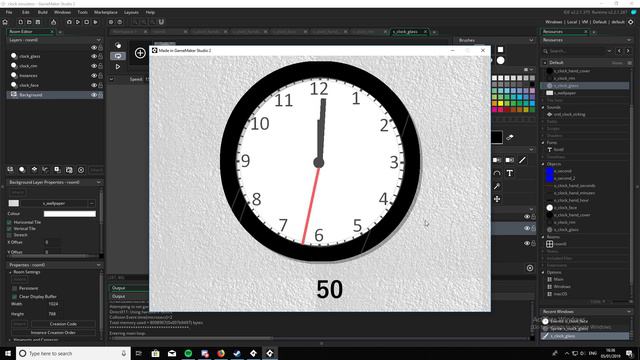Viewport: 640px width, 360px height.
Task: Open the Layouts menu
Action: 131,12
